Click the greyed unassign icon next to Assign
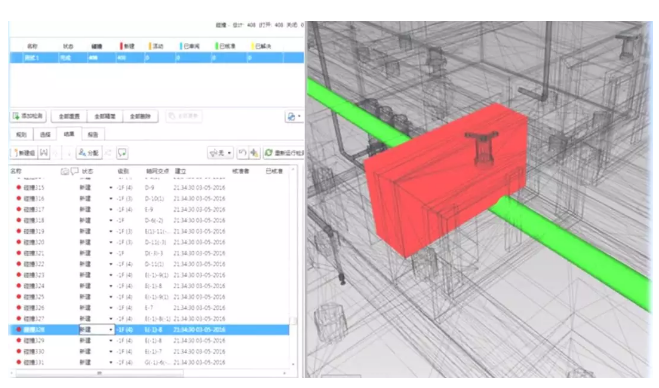 (108, 153)
